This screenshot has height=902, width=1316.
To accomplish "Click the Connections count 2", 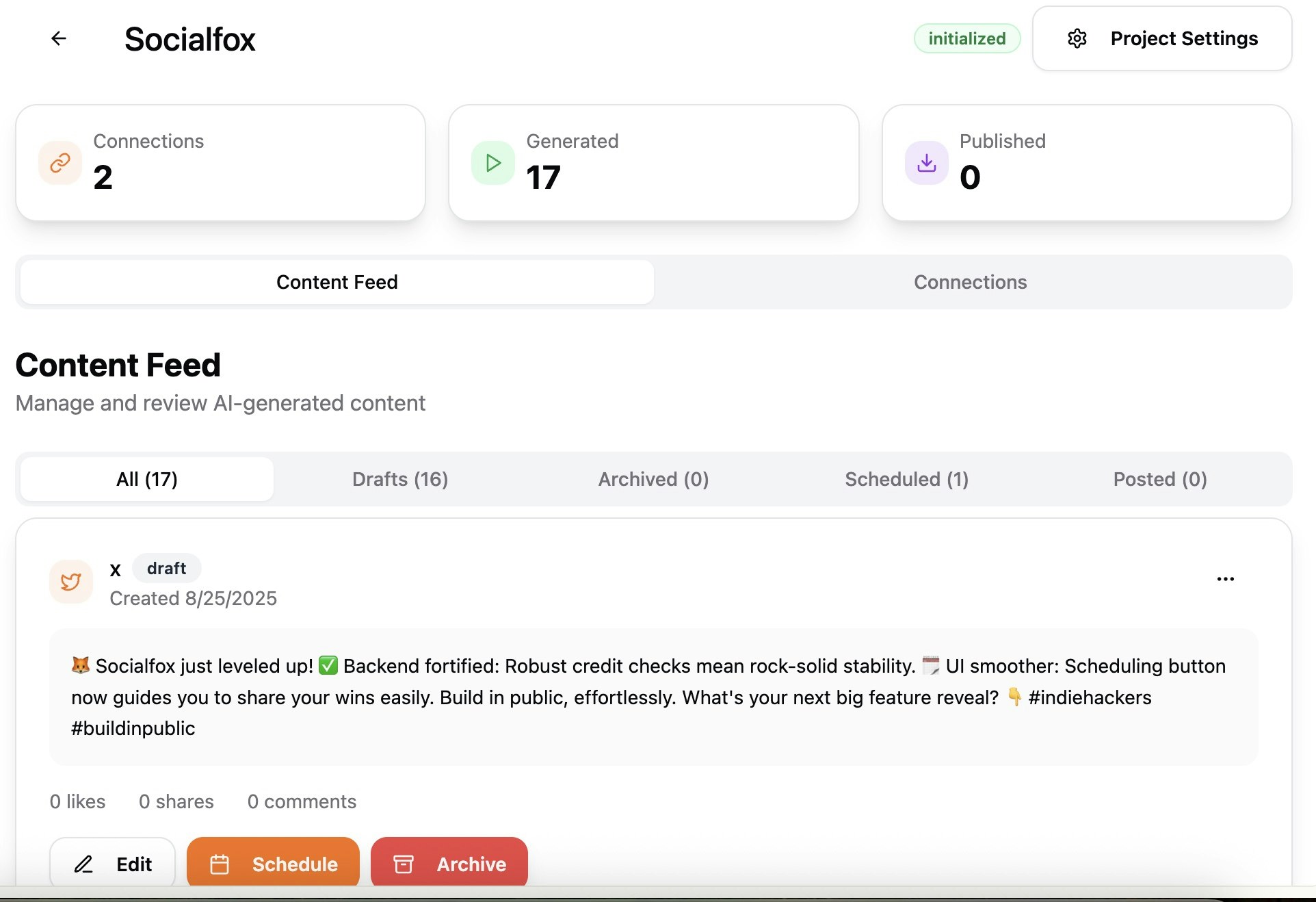I will point(103,177).
